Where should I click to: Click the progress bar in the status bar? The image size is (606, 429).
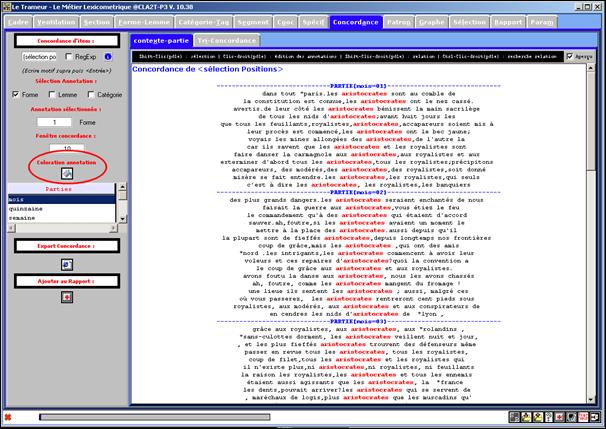coord(155,417)
